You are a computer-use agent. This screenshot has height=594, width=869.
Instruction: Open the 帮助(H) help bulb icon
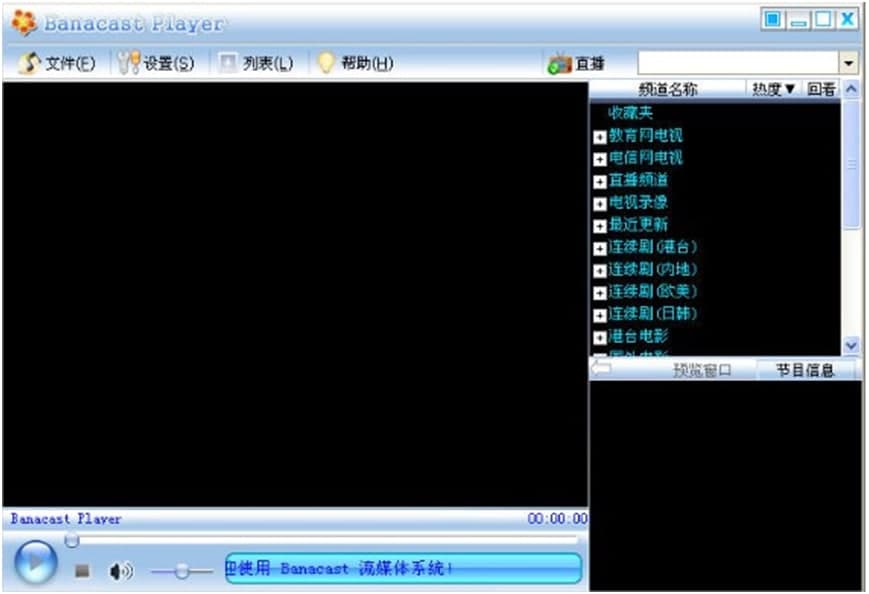[325, 60]
